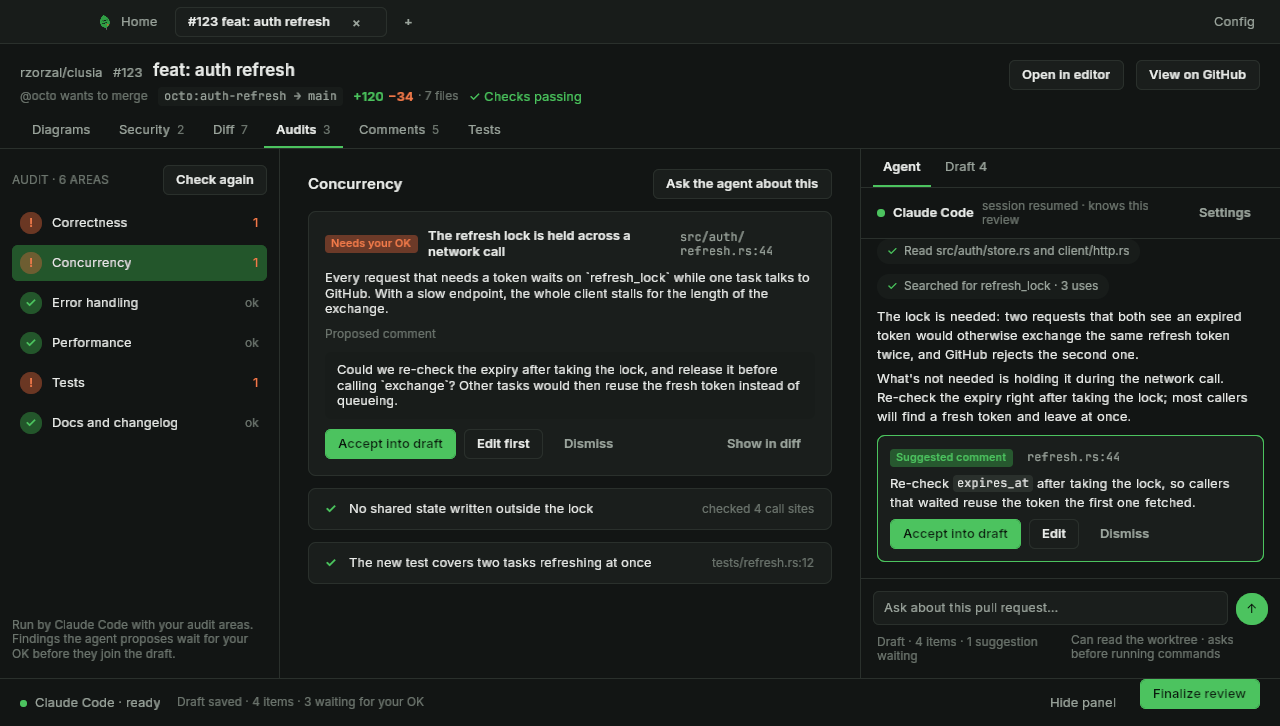This screenshot has width=1280, height=726.
Task: Switch to the Diff tab
Action: point(230,130)
